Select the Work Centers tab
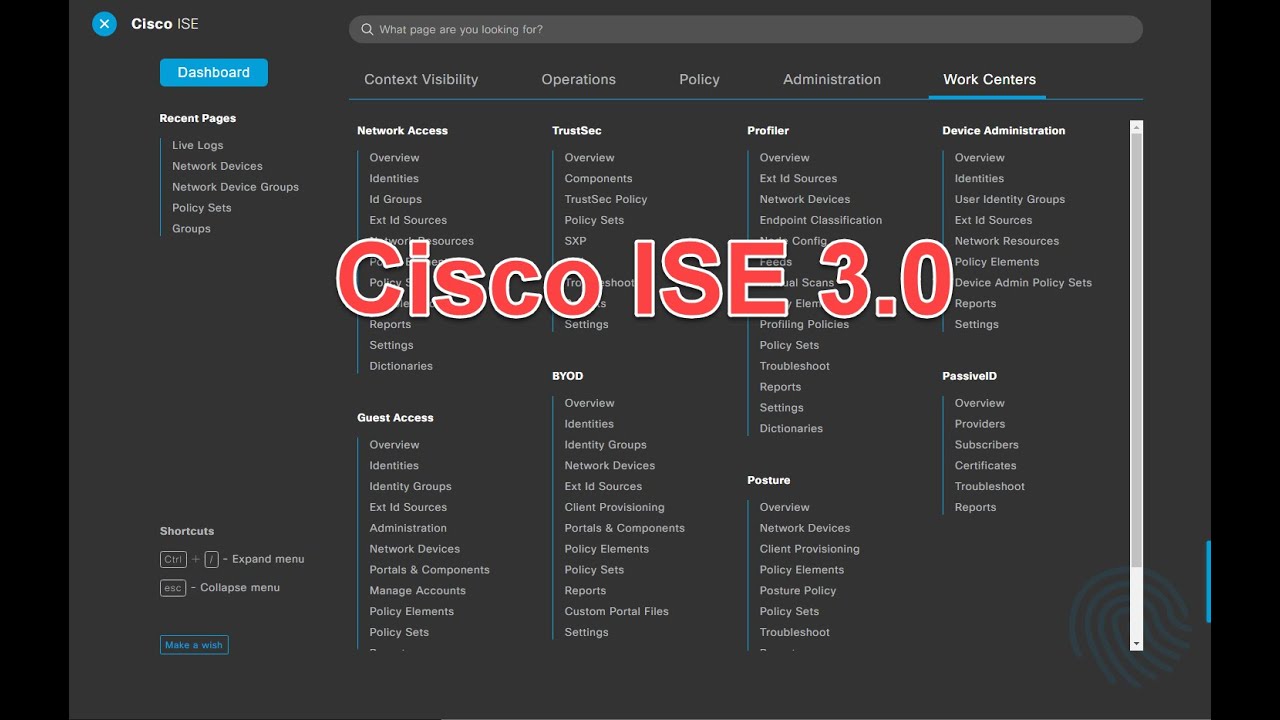The height and width of the screenshot is (720, 1280). [x=989, y=79]
